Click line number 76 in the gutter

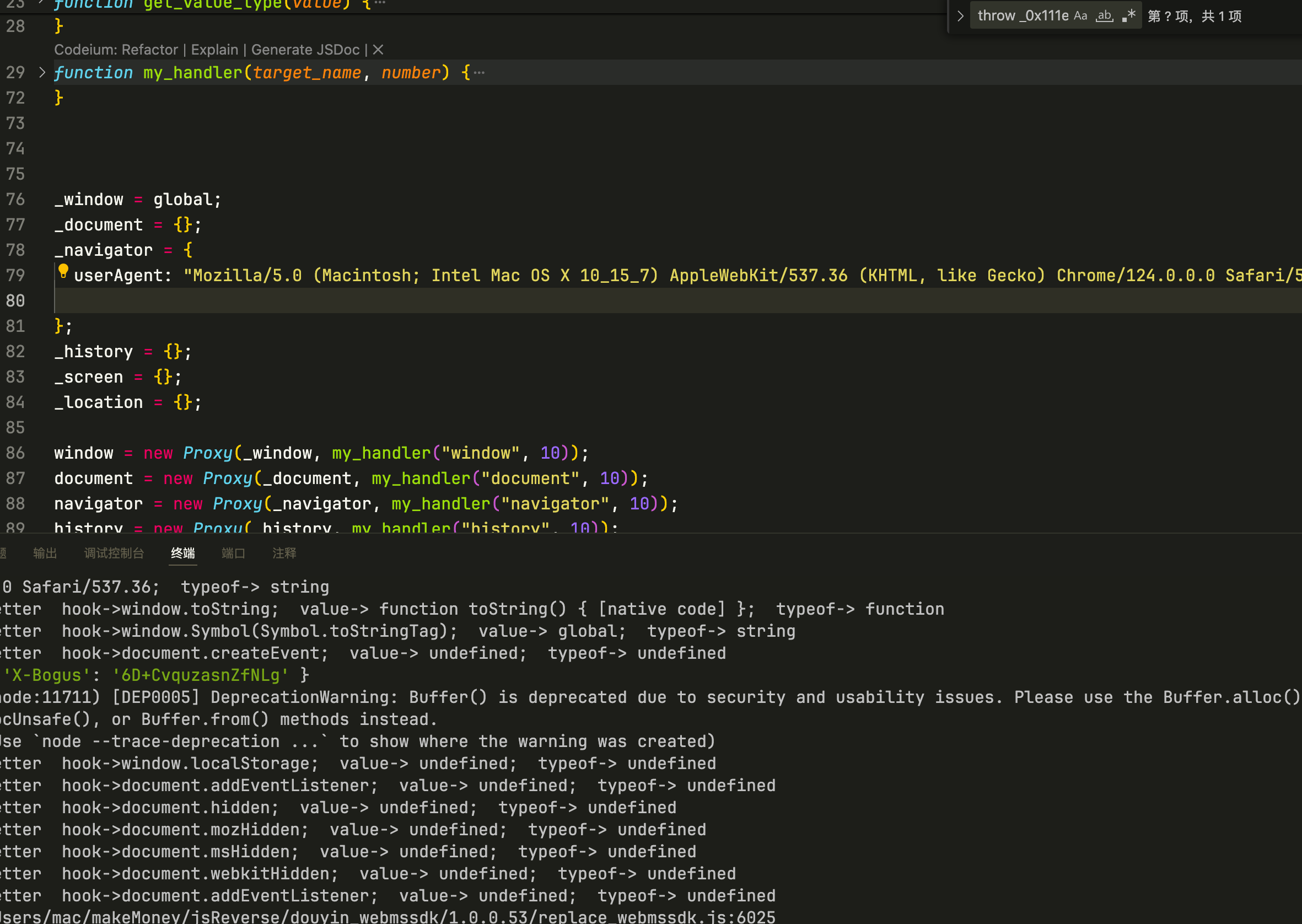coord(15,199)
